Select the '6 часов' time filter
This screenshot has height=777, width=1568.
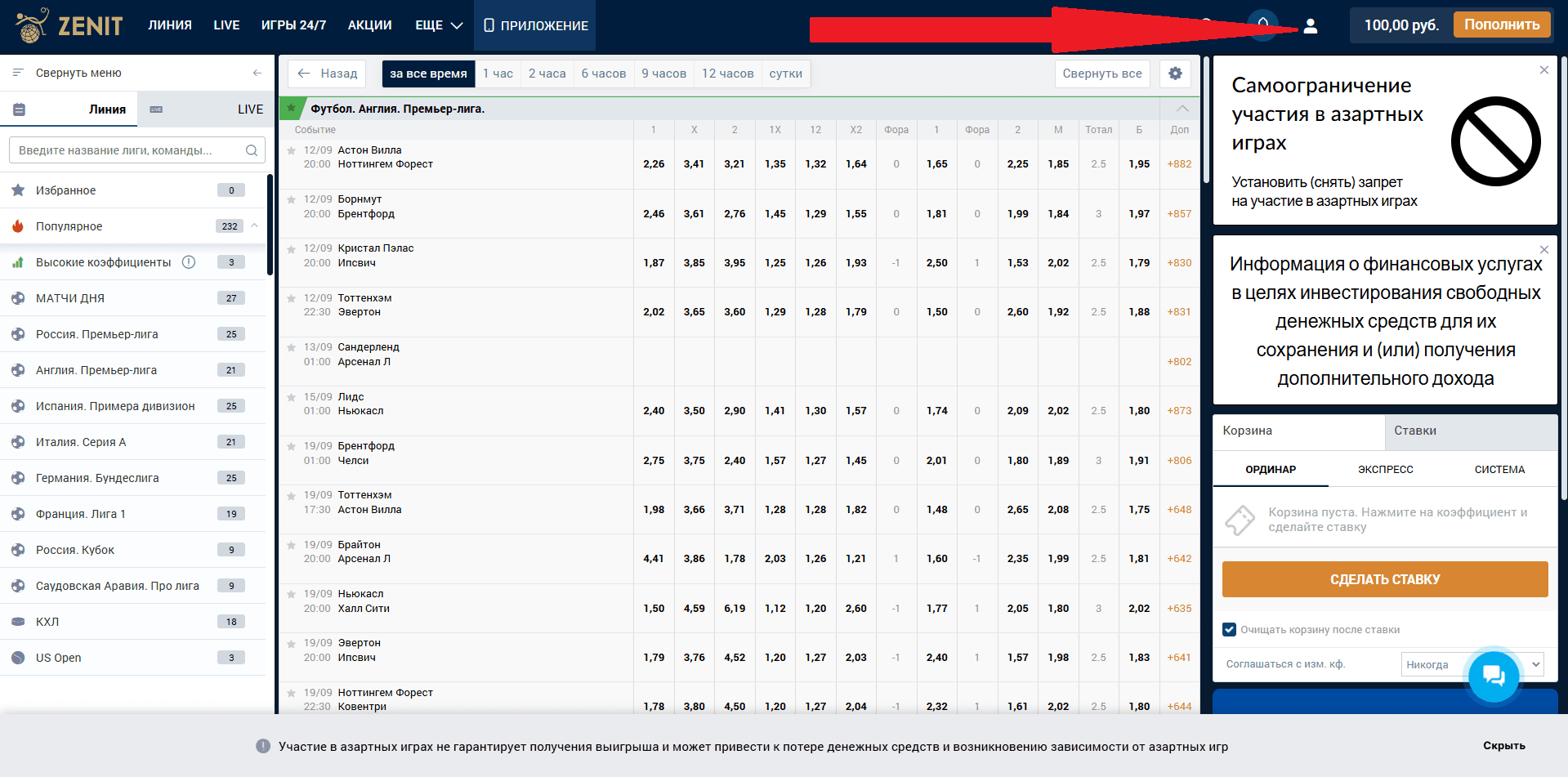coord(604,74)
